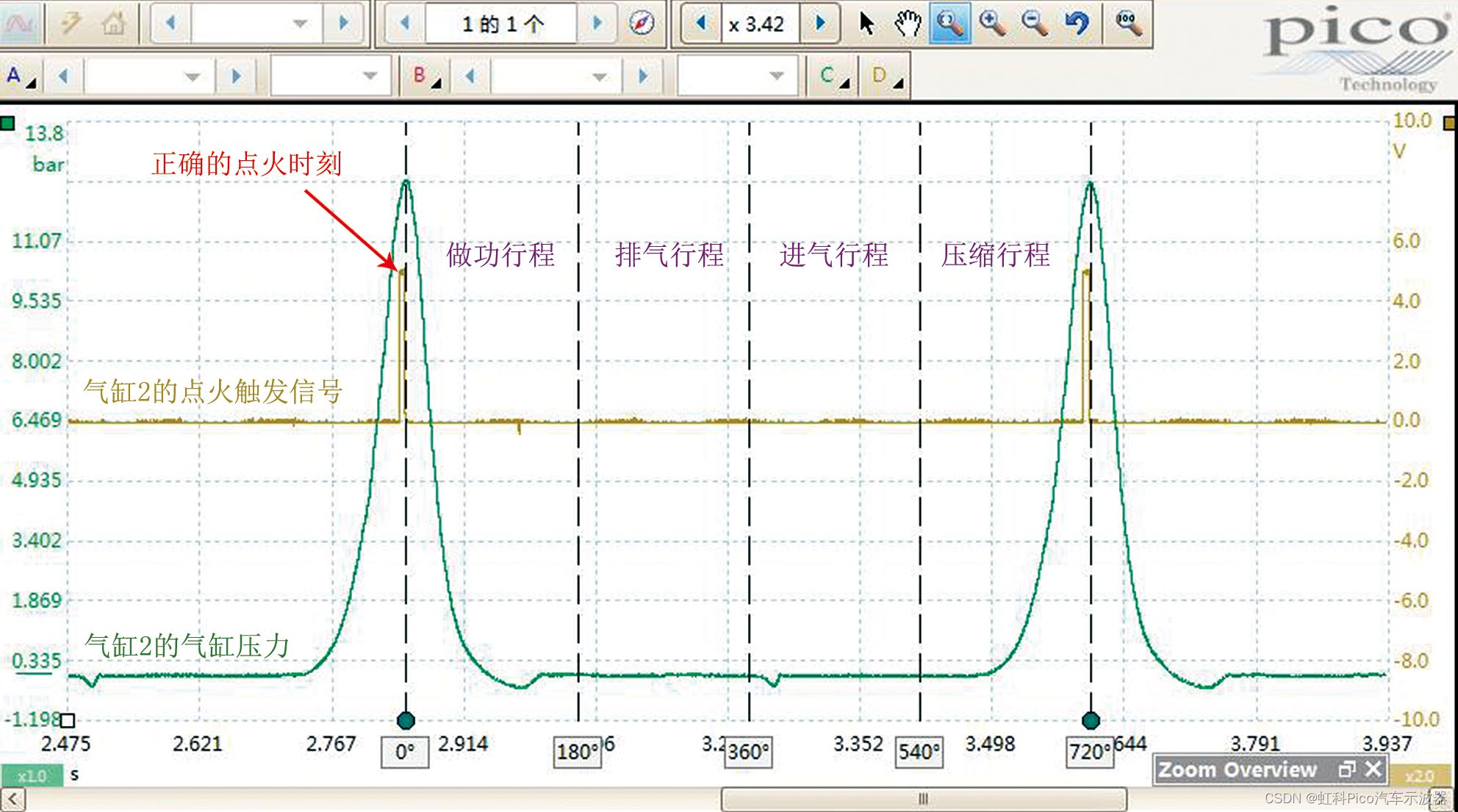Expand channel A range dropdown
Image resolution: width=1458 pixels, height=812 pixels.
click(193, 76)
